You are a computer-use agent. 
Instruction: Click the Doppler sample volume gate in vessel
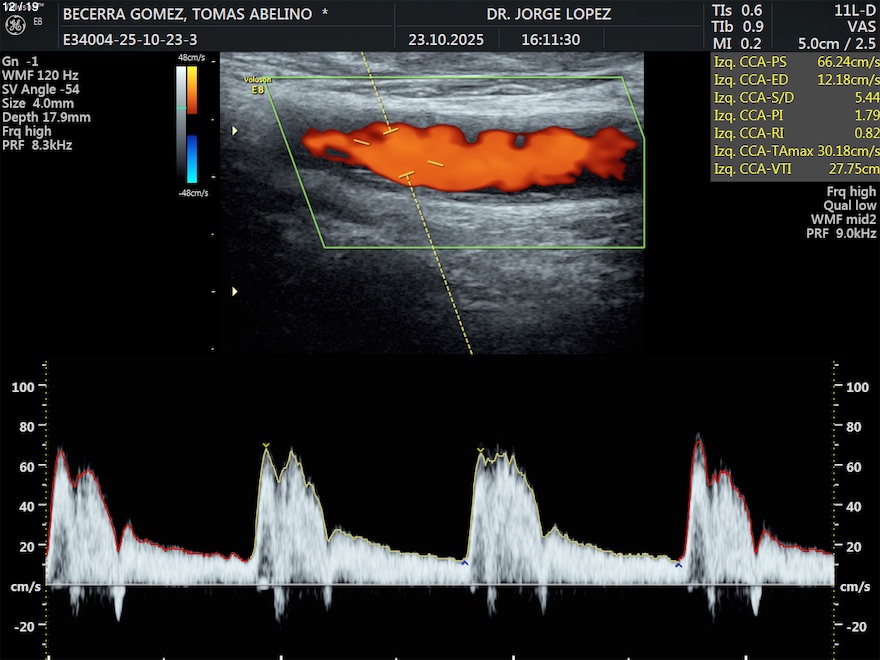[399, 153]
